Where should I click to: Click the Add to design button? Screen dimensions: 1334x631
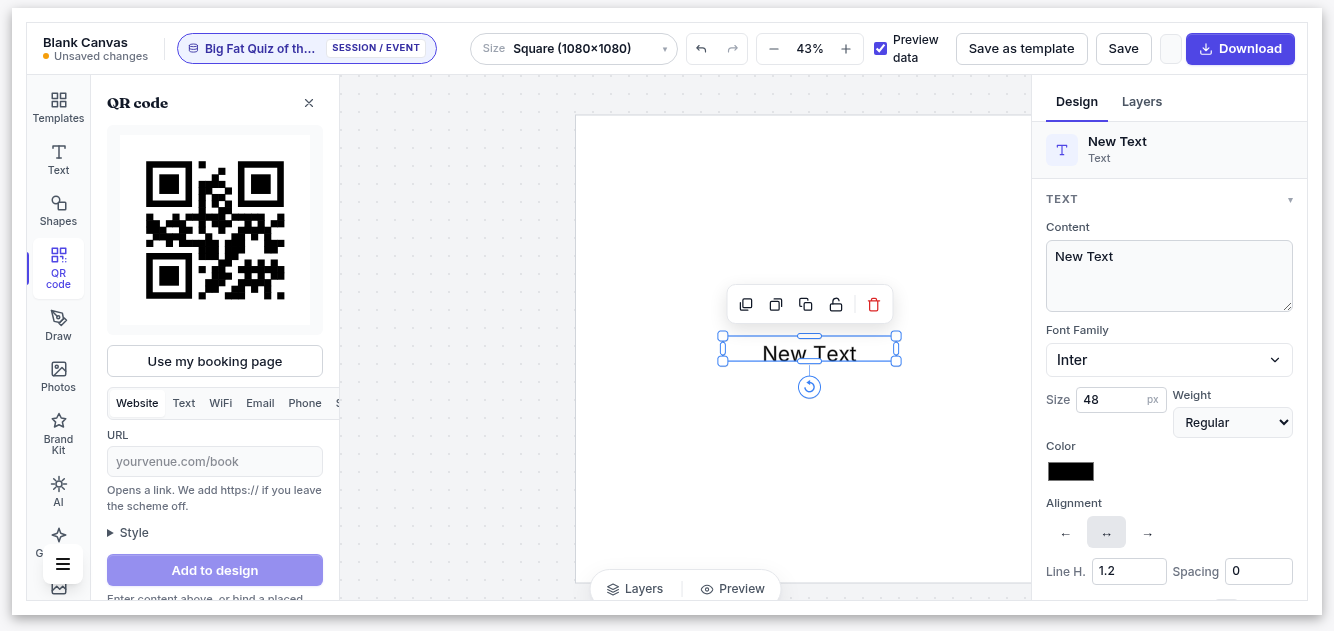click(215, 570)
